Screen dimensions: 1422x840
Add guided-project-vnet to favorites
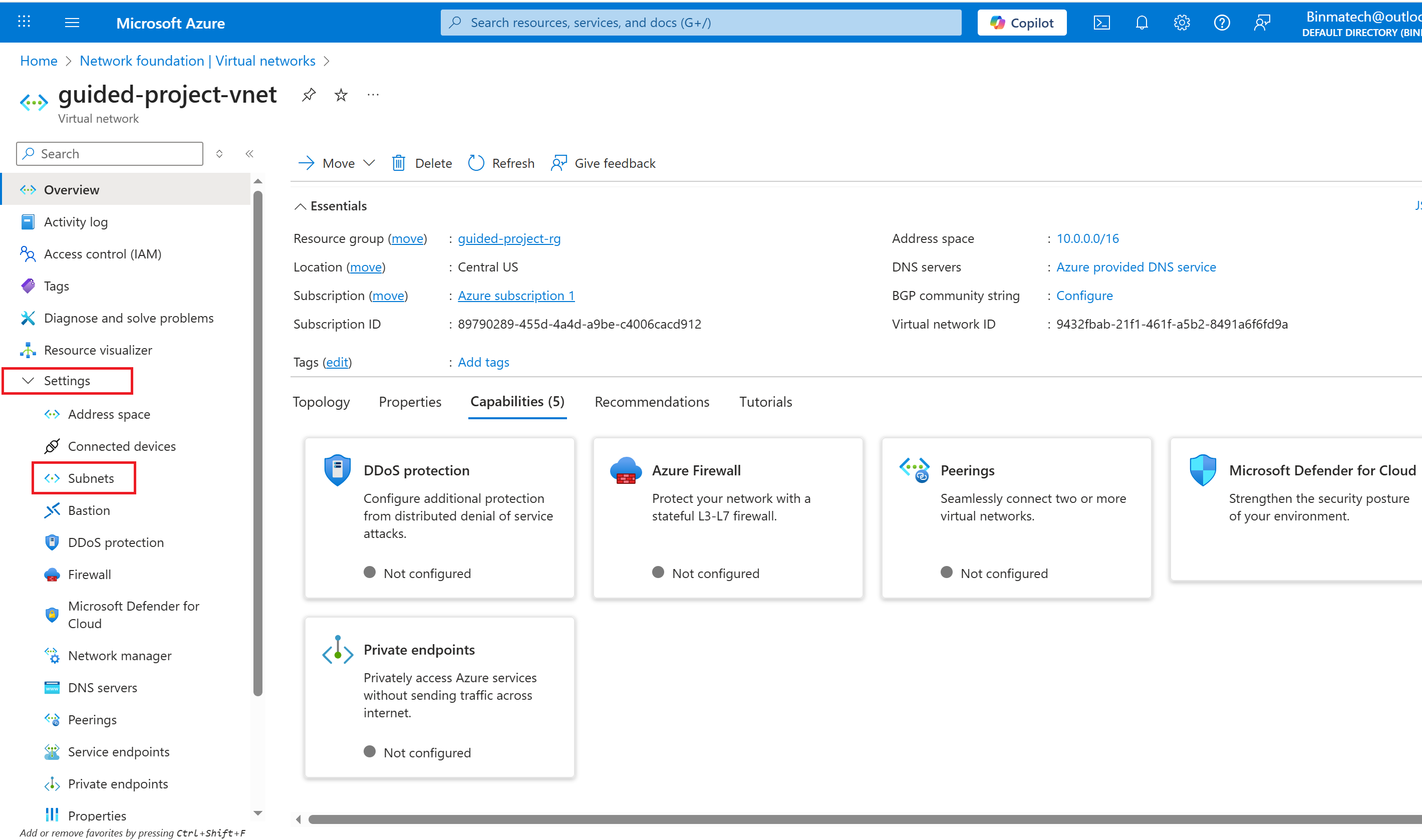pos(340,94)
